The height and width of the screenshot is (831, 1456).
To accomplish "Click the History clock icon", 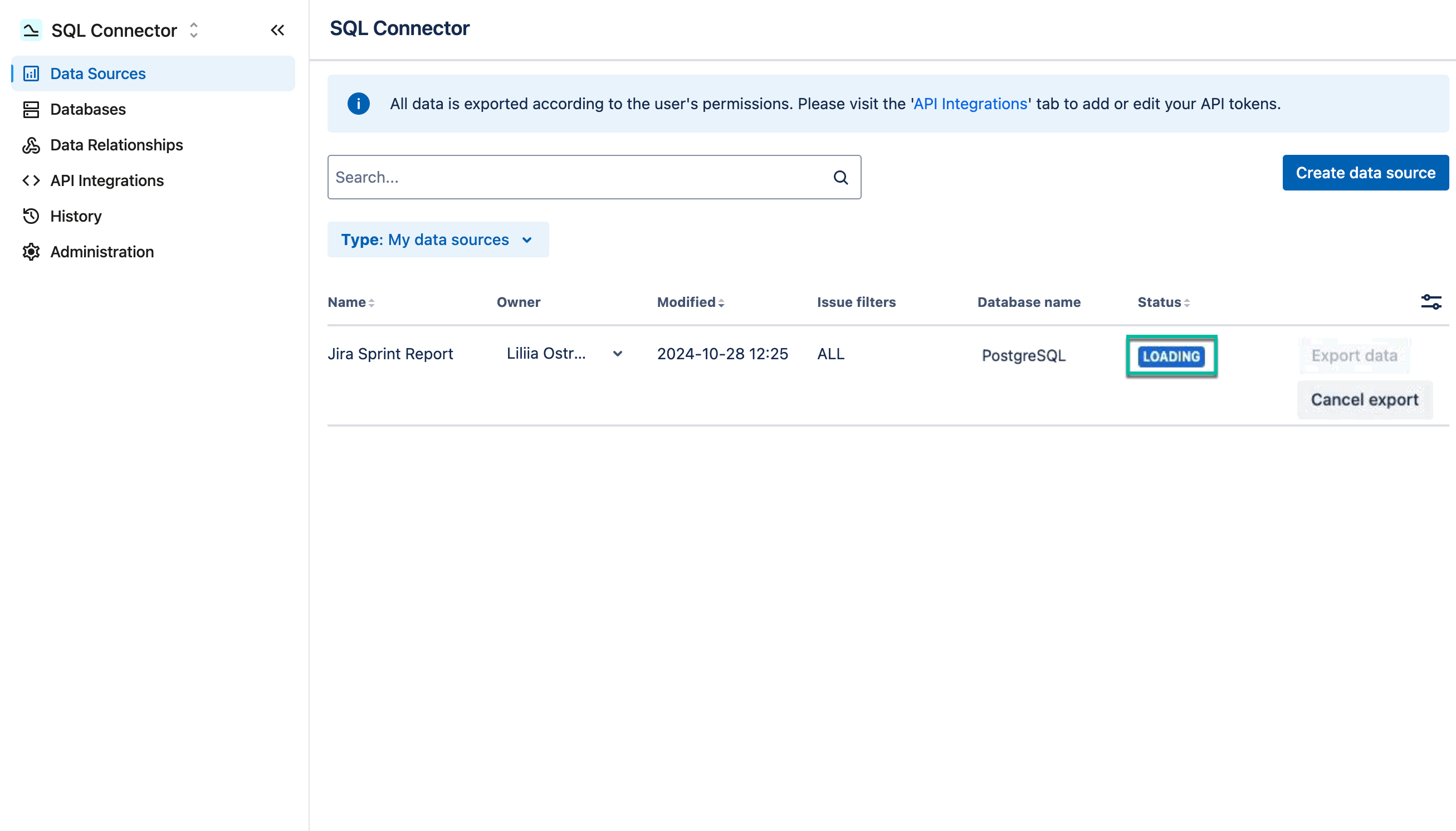I will pos(31,216).
